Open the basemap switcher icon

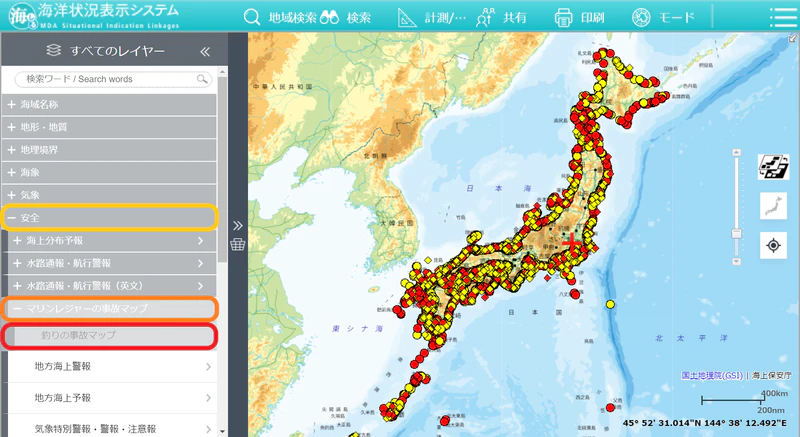tap(773, 167)
